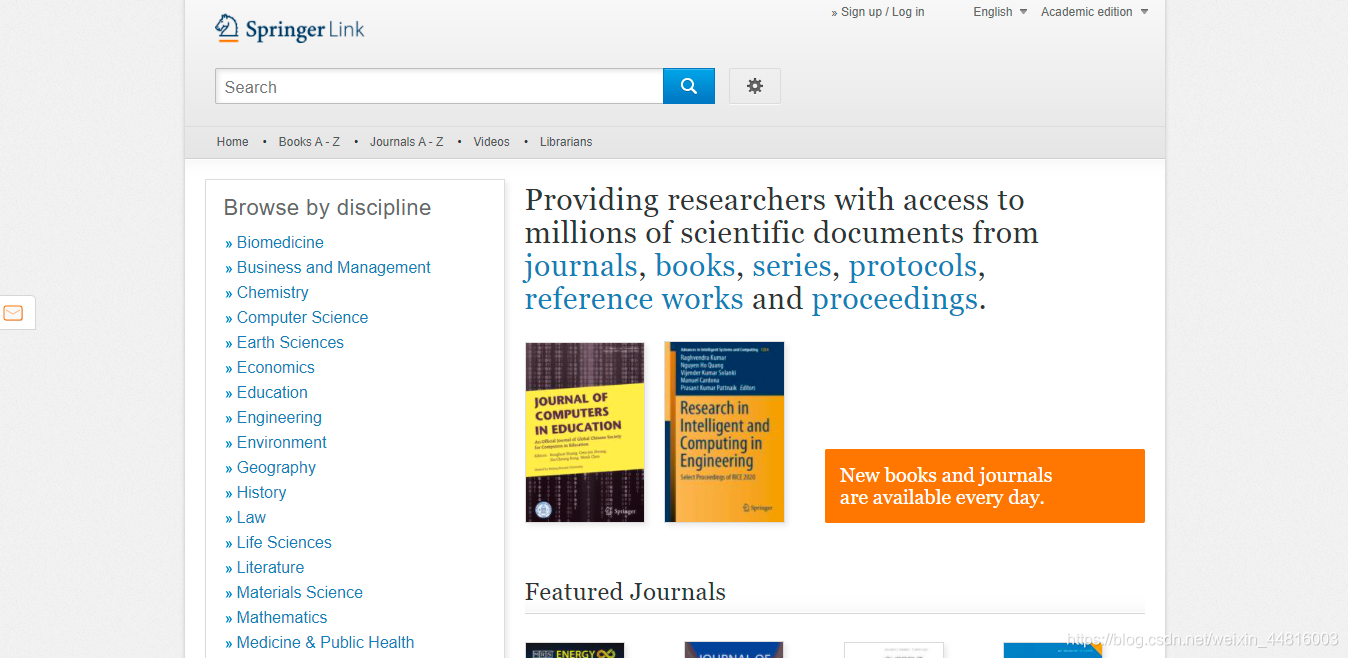Viewport: 1348px width, 658px height.
Task: Follow the 'proceedings' link in headline
Action: [895, 299]
